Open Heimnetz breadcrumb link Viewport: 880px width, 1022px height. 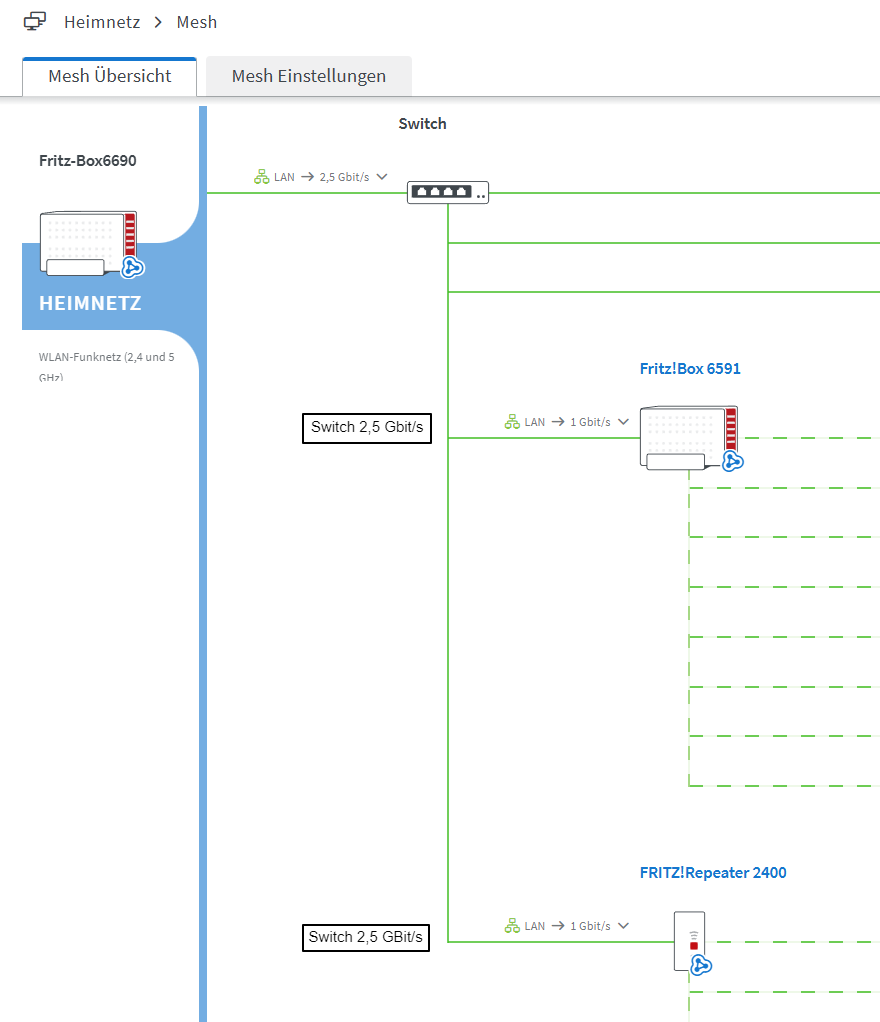pos(102,22)
